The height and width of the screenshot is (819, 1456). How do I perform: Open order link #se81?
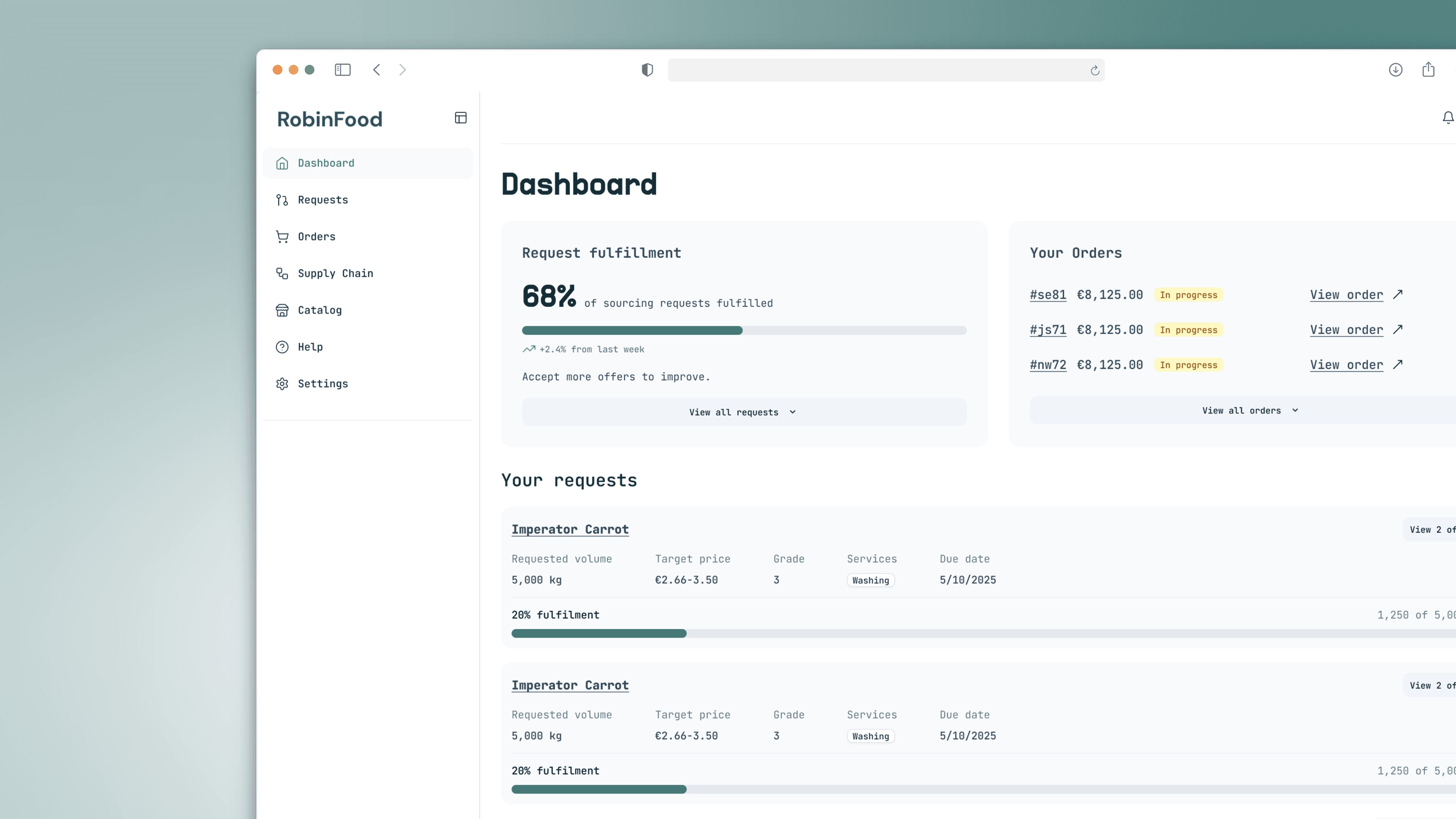click(1048, 295)
